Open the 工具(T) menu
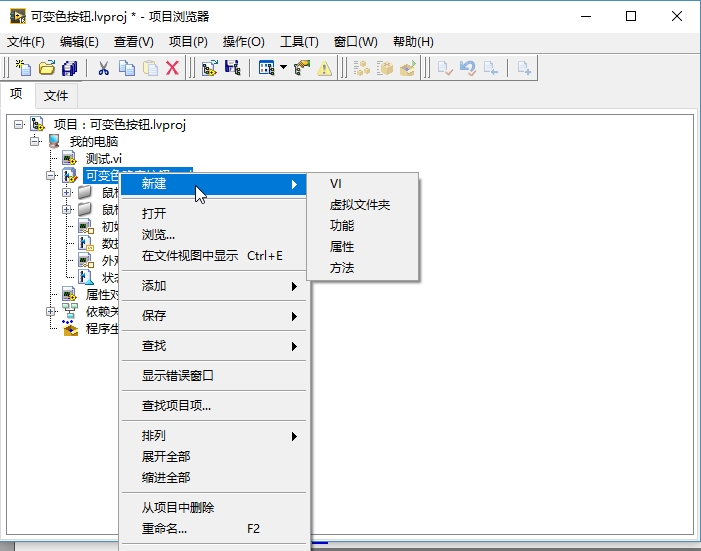The height and width of the screenshot is (551, 701). tap(299, 42)
